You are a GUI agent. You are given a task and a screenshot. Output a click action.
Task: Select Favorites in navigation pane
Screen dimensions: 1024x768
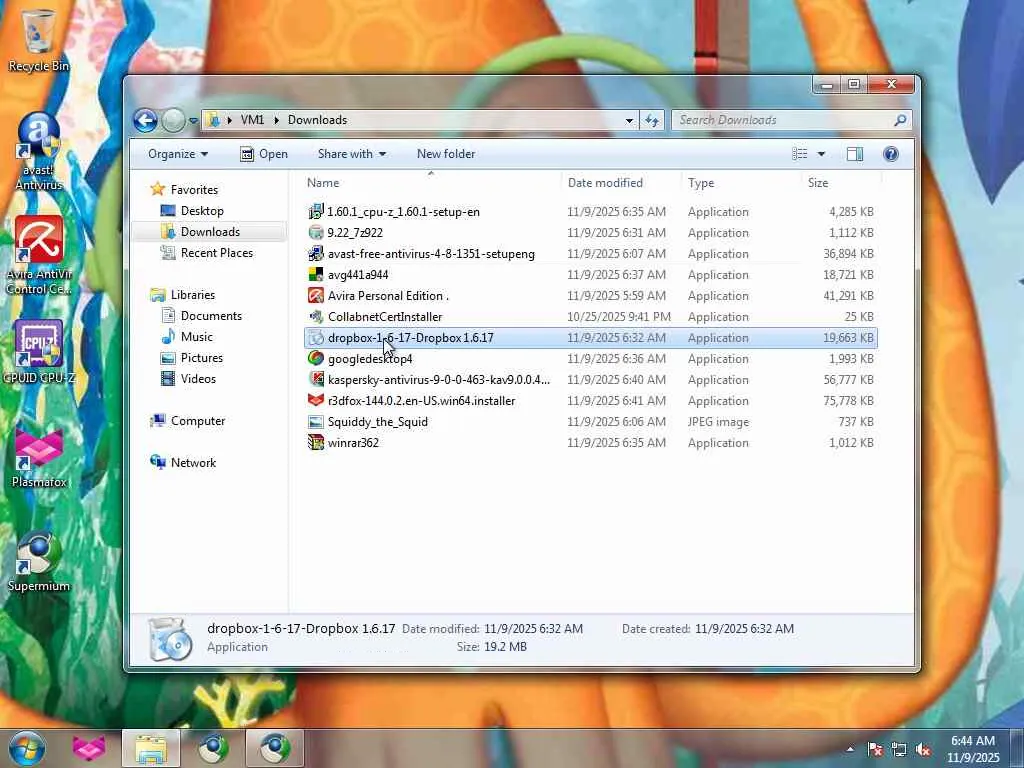(194, 189)
